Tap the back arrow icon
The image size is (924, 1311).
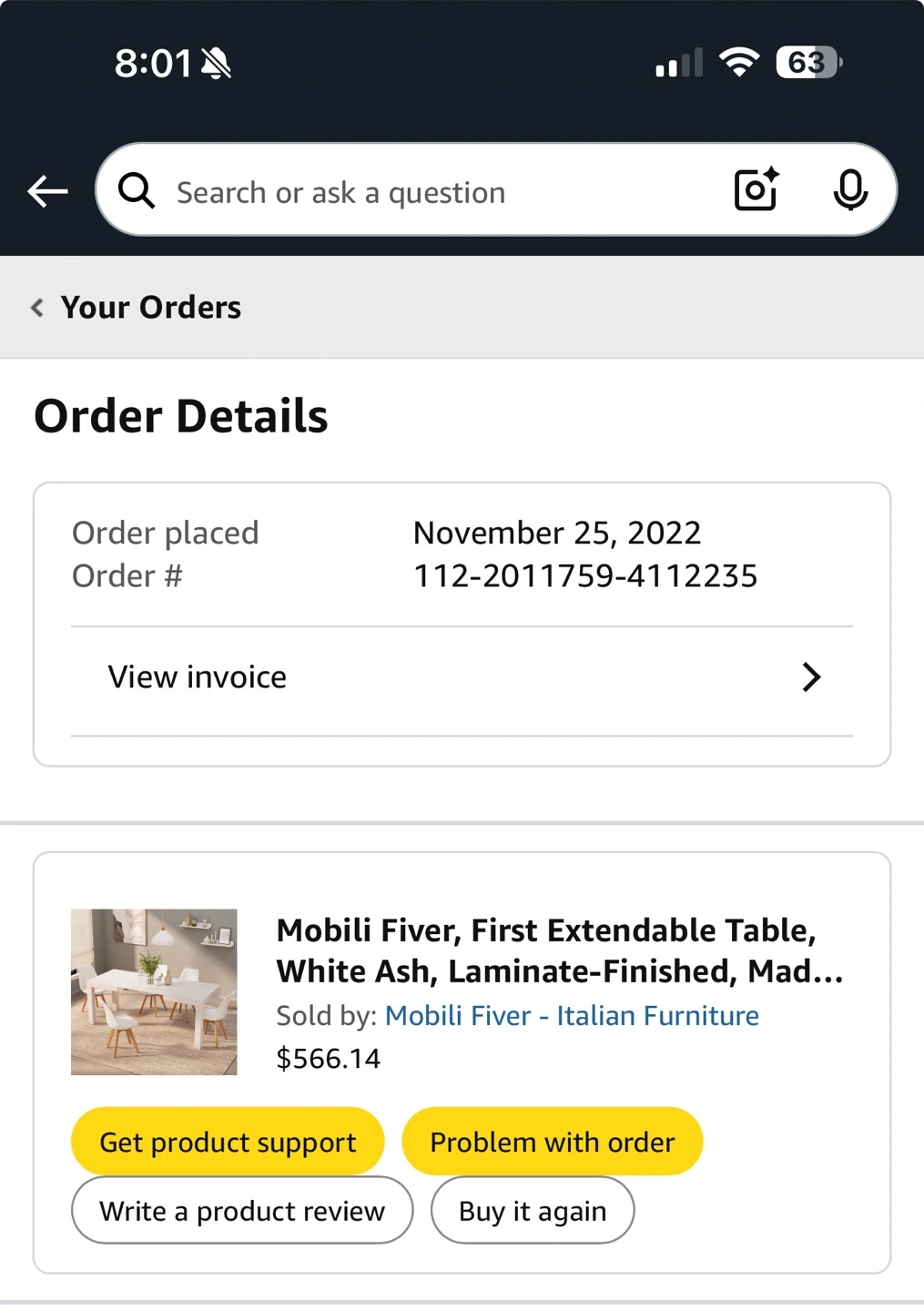47,191
